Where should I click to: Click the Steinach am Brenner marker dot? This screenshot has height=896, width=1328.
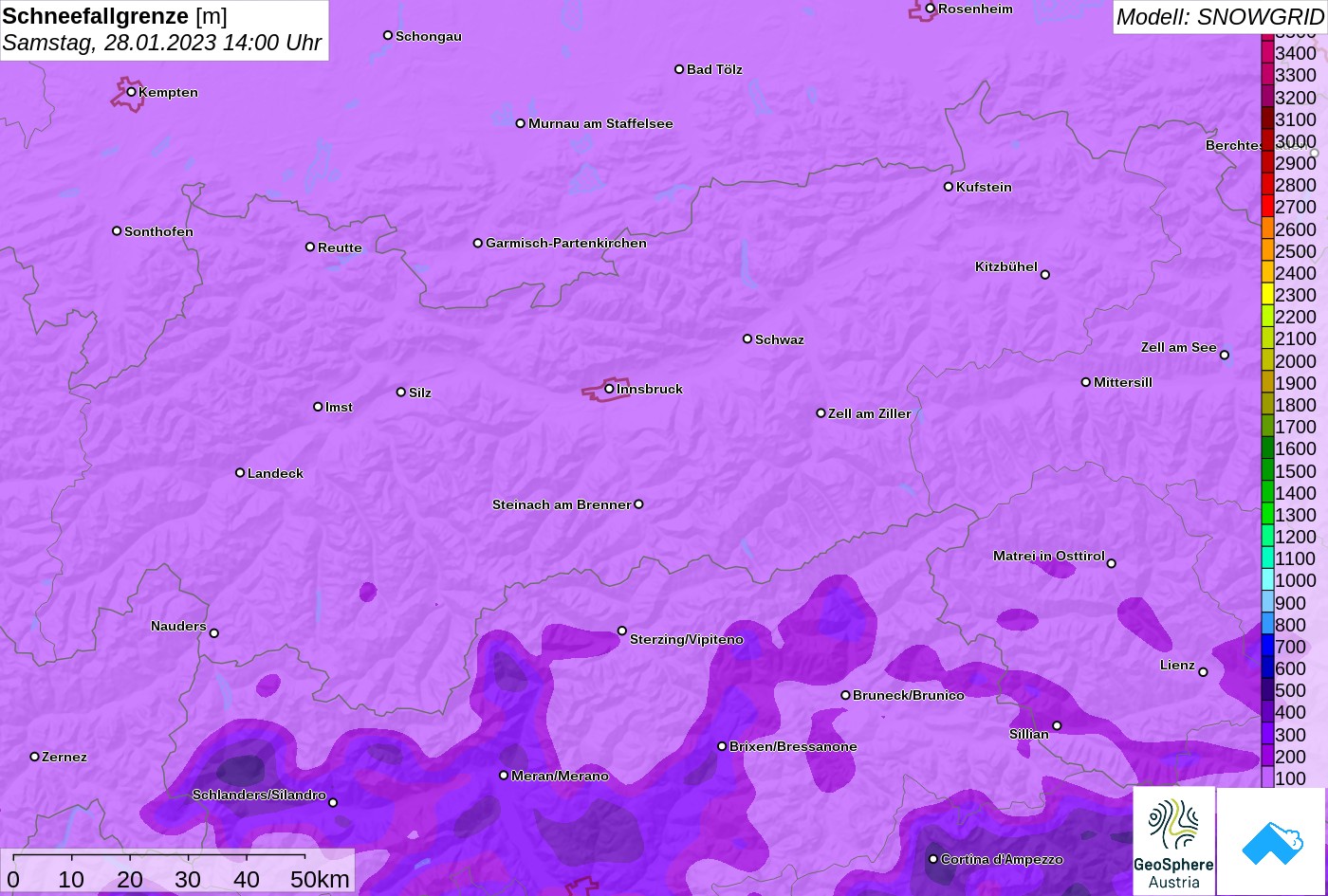(638, 504)
